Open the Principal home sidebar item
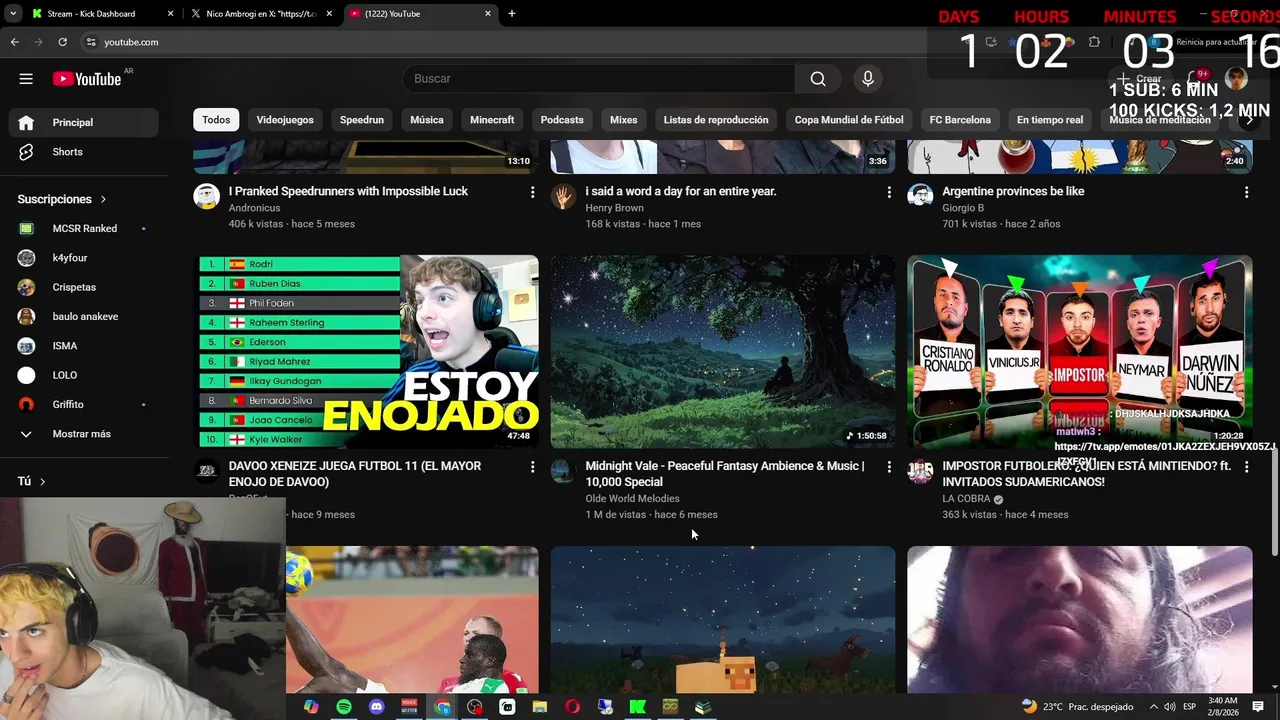Screen dimensions: 1280x720 point(84,122)
